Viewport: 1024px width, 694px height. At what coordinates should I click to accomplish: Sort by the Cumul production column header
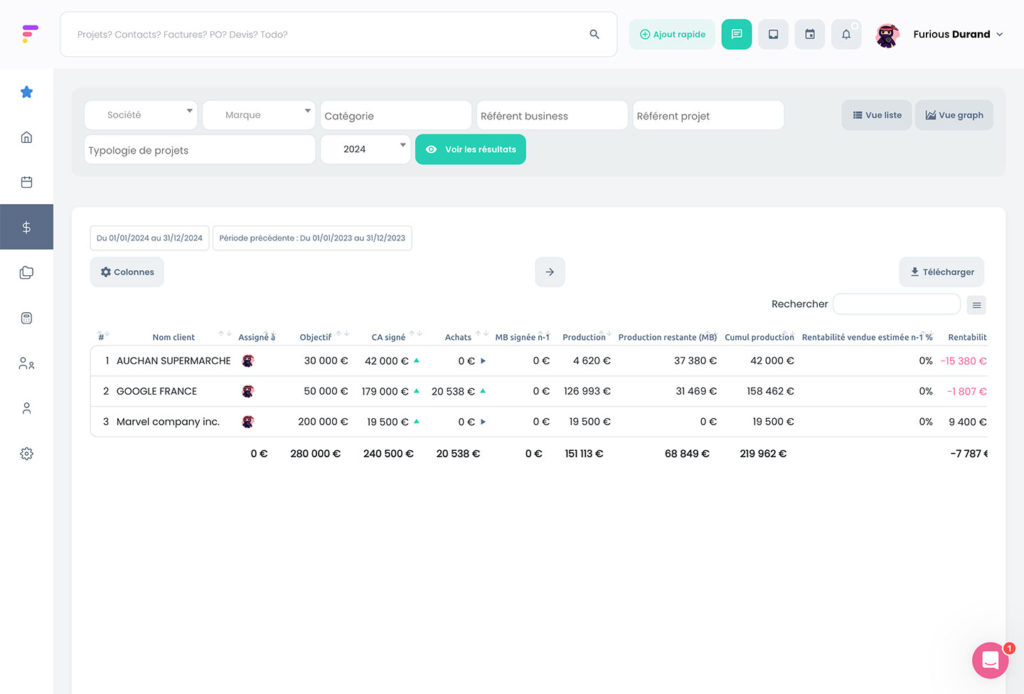point(759,337)
